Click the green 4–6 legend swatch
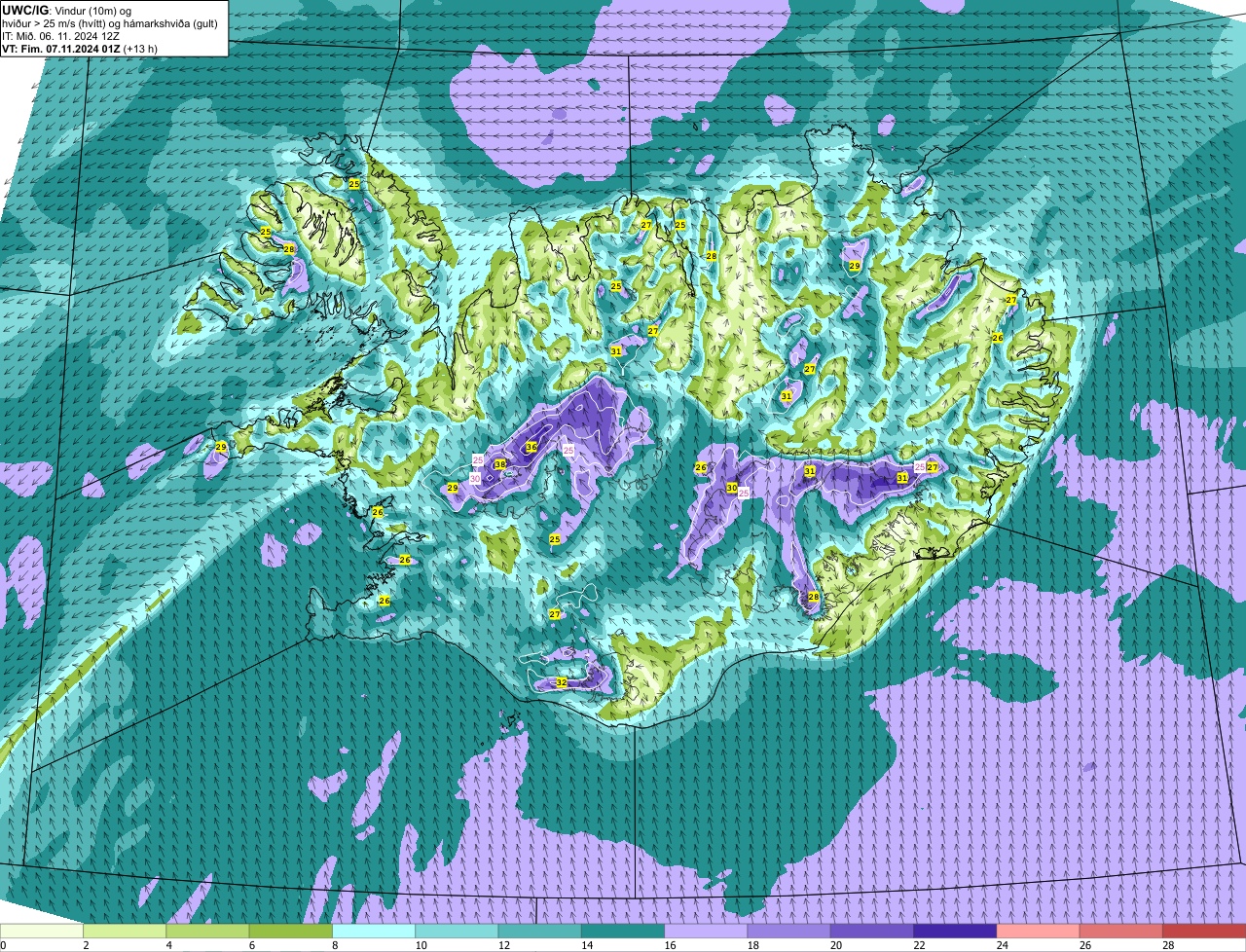This screenshot has width=1246, height=952. (x=207, y=931)
